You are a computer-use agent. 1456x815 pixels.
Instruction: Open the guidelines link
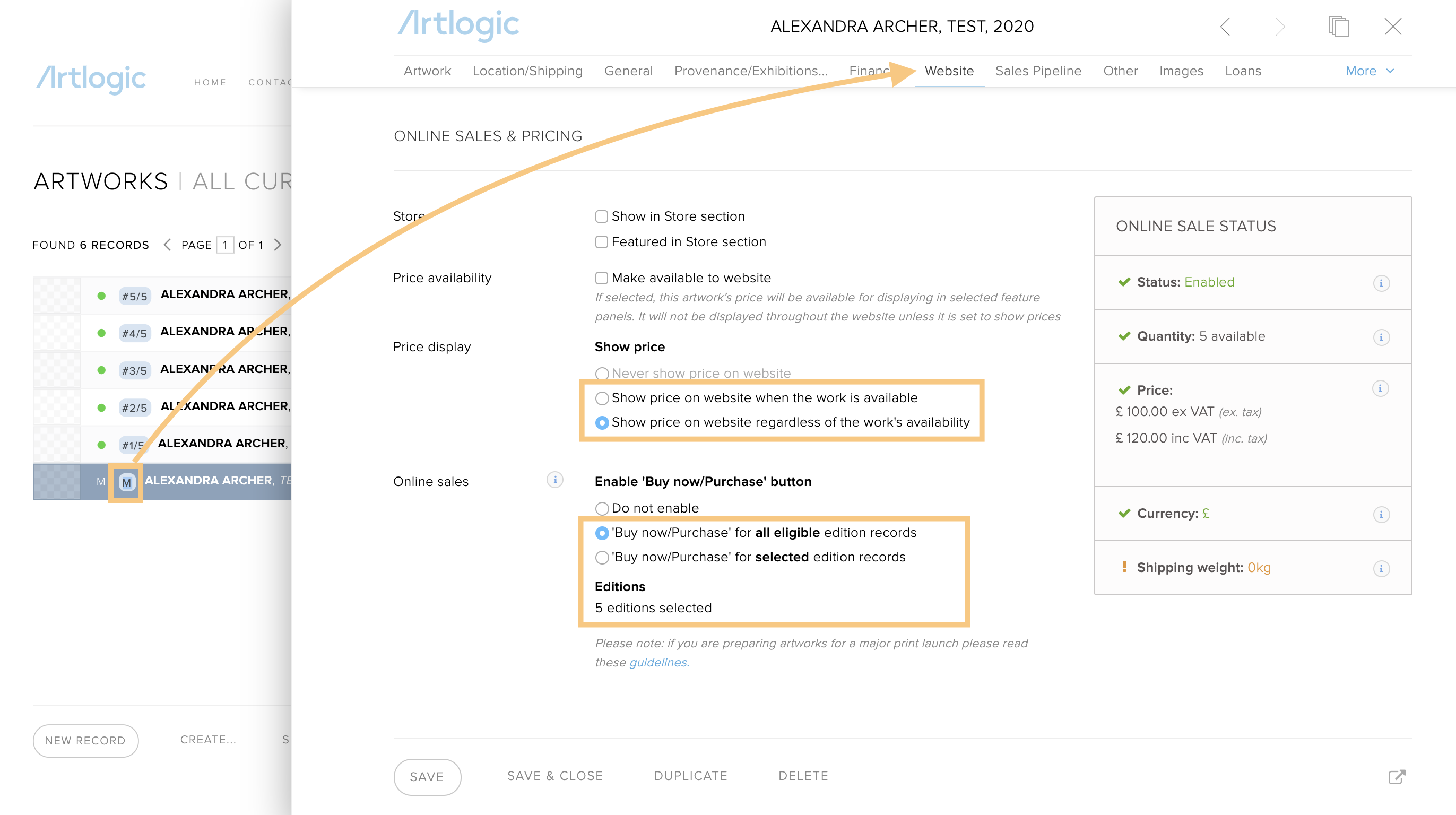coord(658,662)
